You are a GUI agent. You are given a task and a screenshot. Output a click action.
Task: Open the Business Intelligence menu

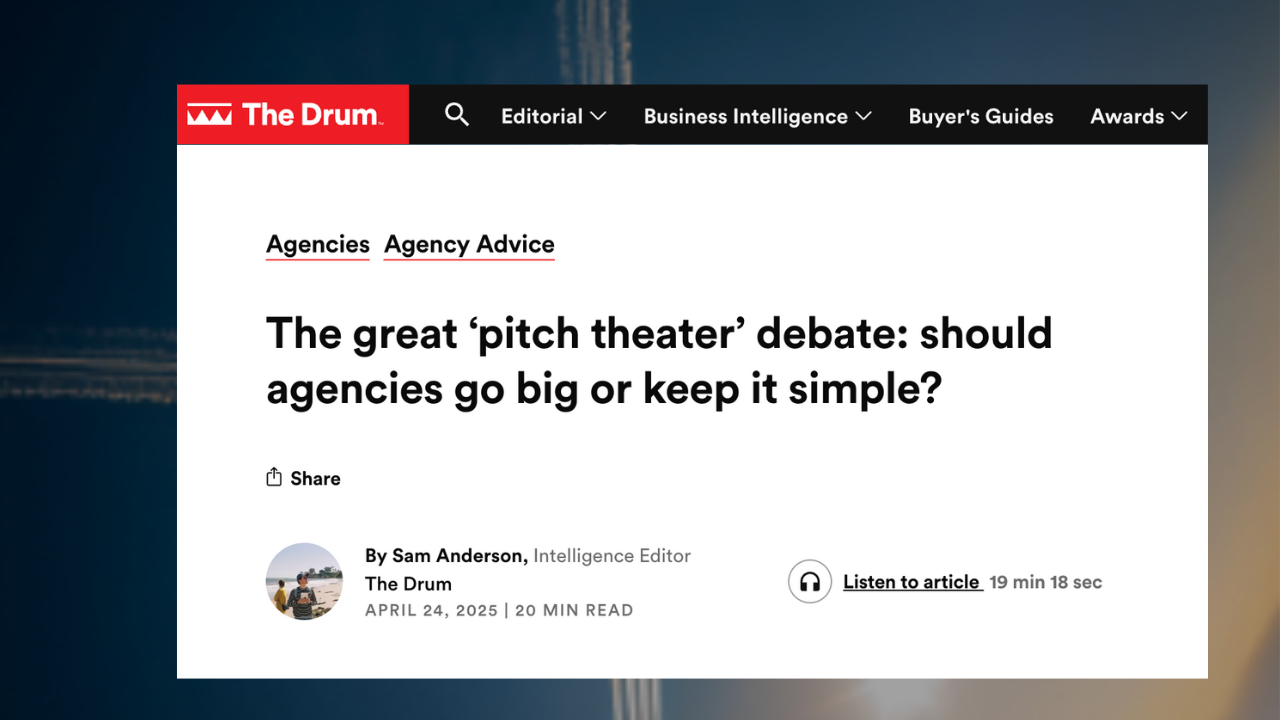pos(745,116)
